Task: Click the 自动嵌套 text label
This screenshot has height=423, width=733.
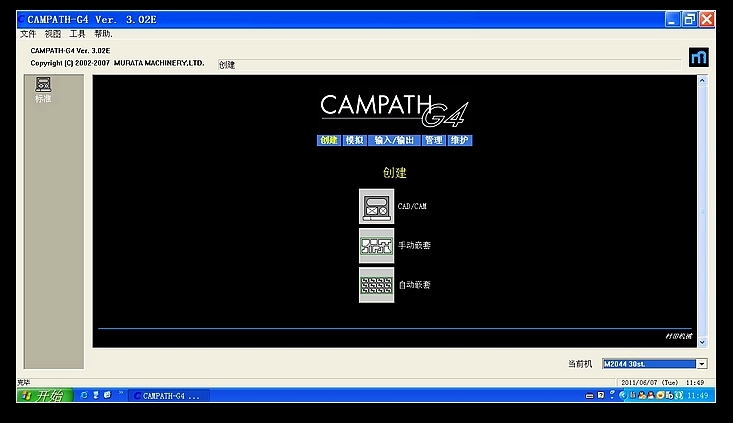Action: tap(414, 285)
